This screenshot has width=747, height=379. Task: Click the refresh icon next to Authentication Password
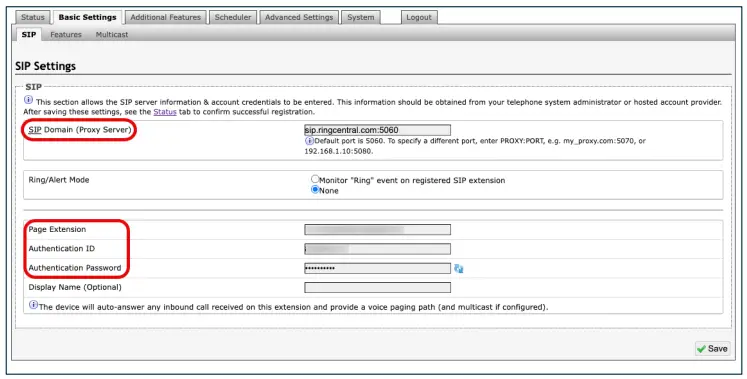(459, 269)
